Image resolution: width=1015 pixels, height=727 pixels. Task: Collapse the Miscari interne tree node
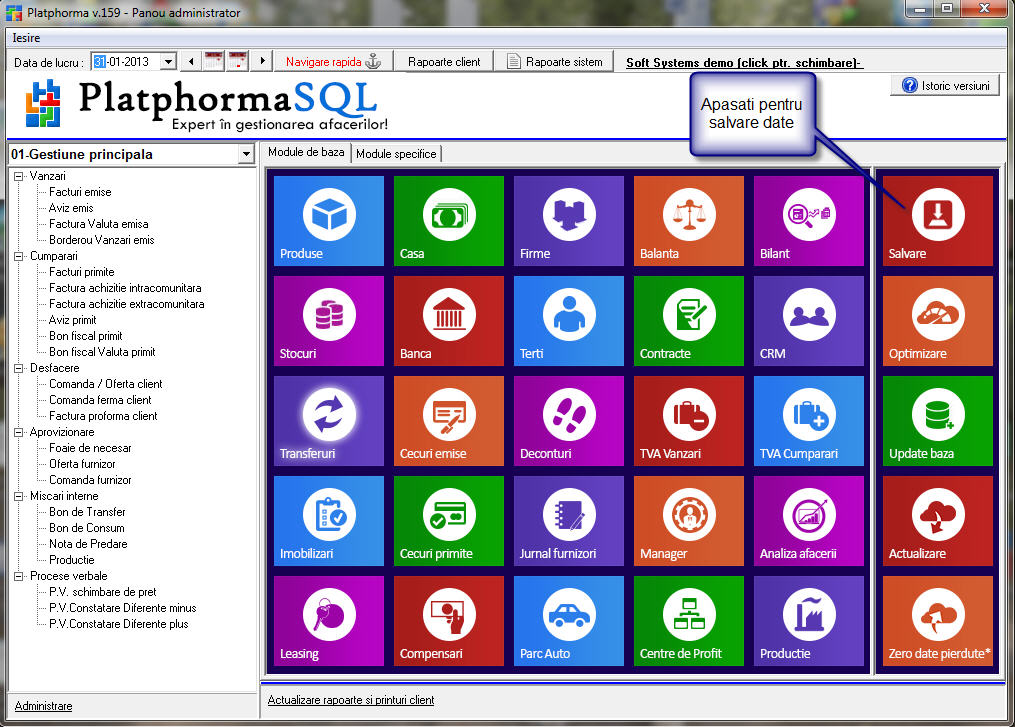click(x=19, y=496)
